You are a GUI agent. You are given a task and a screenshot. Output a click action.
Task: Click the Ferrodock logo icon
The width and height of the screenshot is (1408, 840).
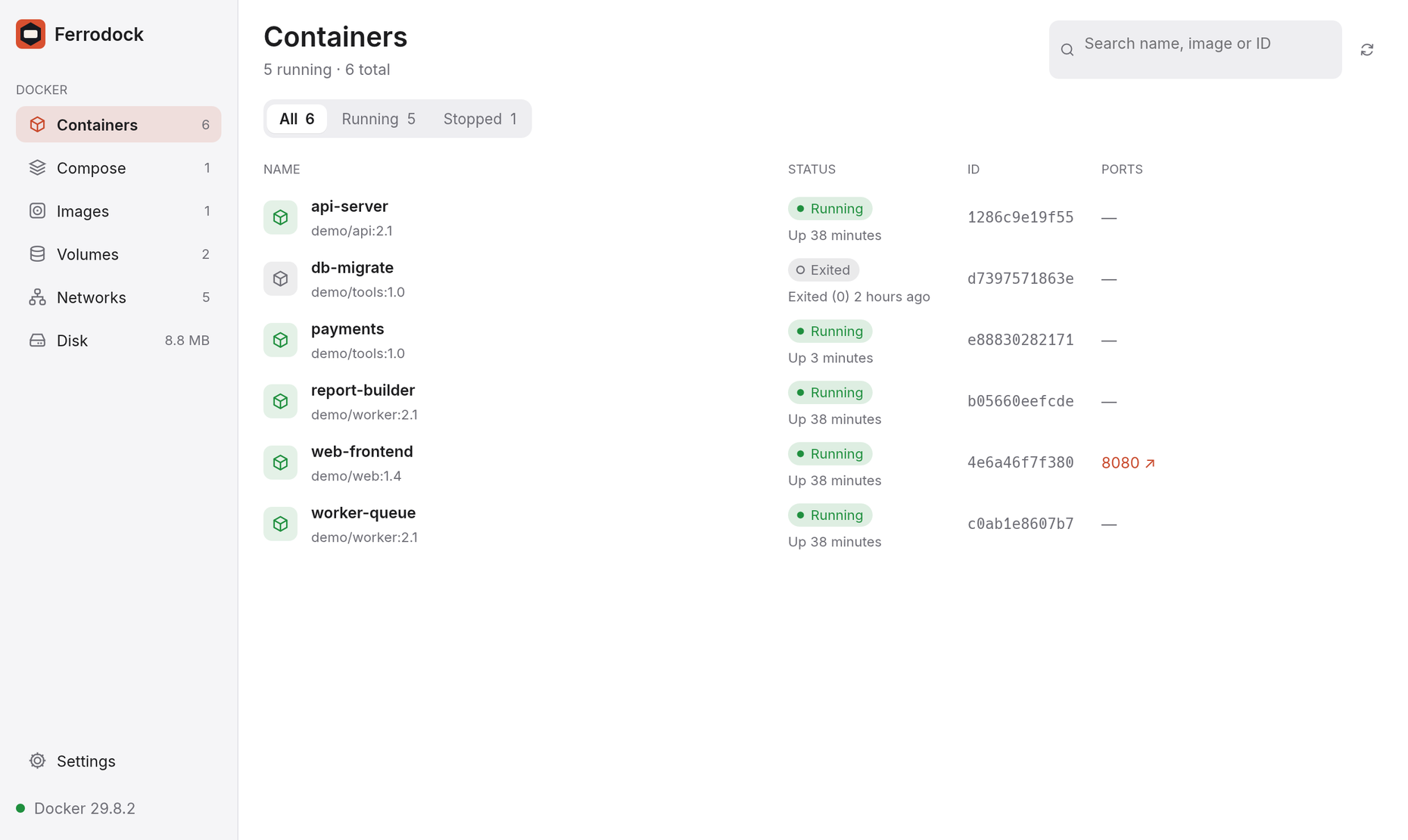[x=30, y=34]
